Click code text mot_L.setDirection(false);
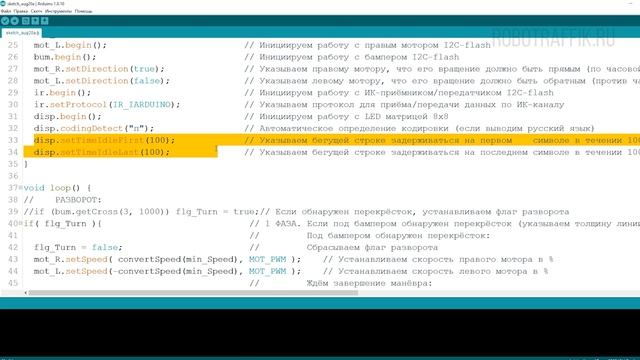The height and width of the screenshot is (360, 640). click(101, 80)
